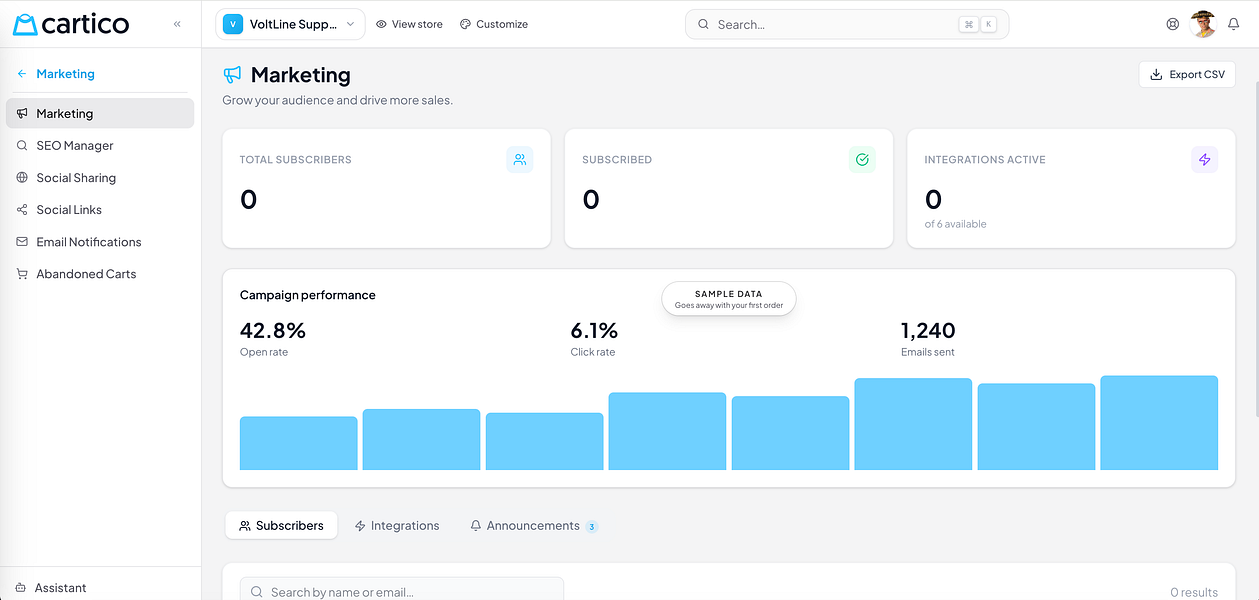
Task: Click the first bar in campaign chart
Action: [298, 443]
